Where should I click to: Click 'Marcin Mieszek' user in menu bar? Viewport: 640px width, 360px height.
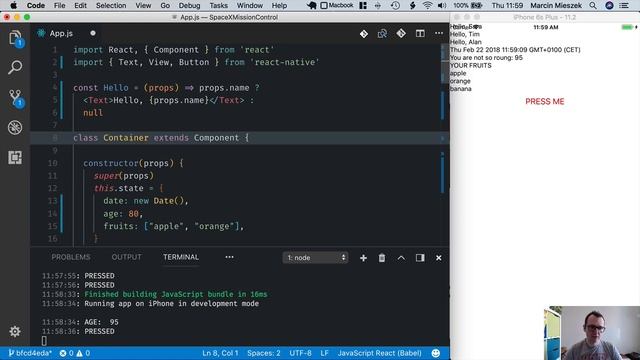556,5
